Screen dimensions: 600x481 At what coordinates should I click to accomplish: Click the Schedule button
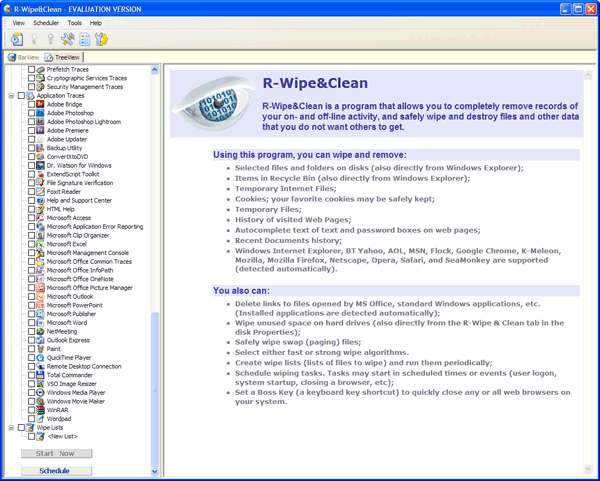pyautogui.click(x=56, y=471)
